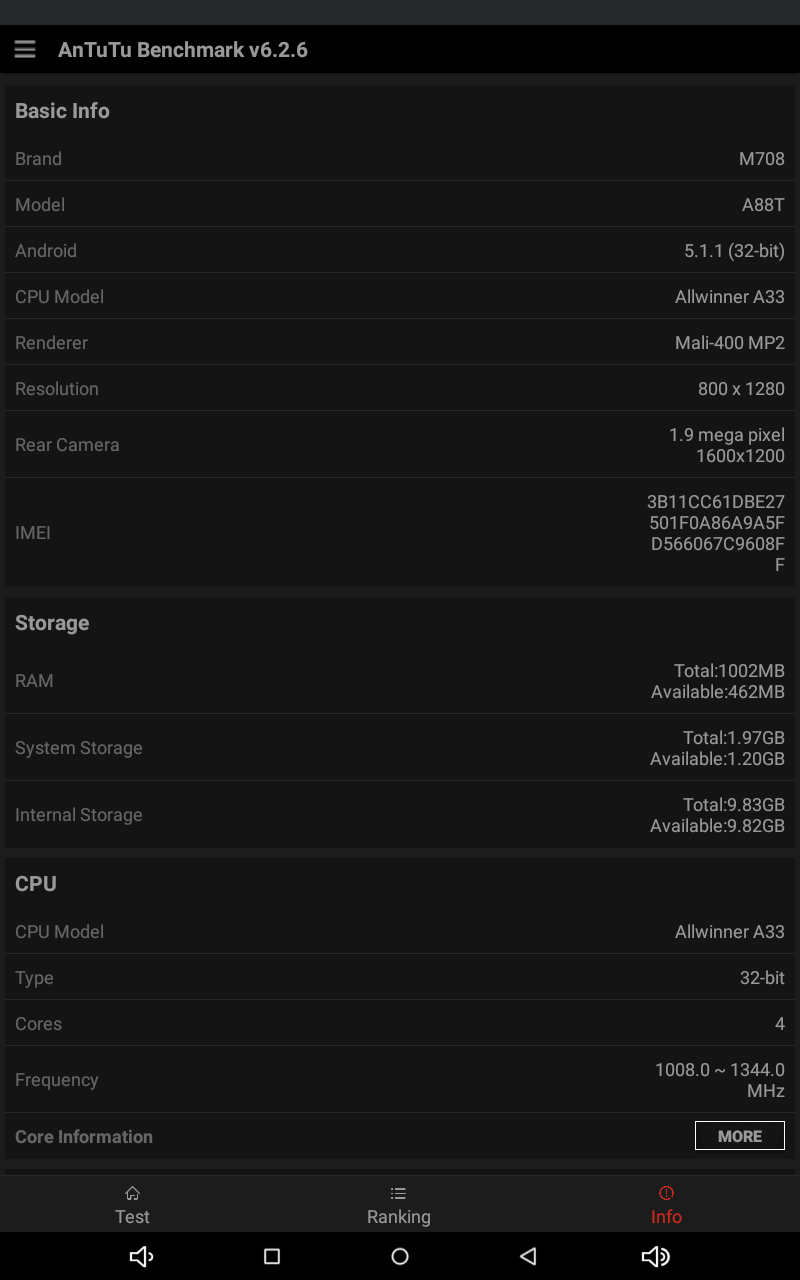Screen dimensions: 800x1280
Task: Tap Allwinner A33 value in Basic Info
Action: click(730, 297)
